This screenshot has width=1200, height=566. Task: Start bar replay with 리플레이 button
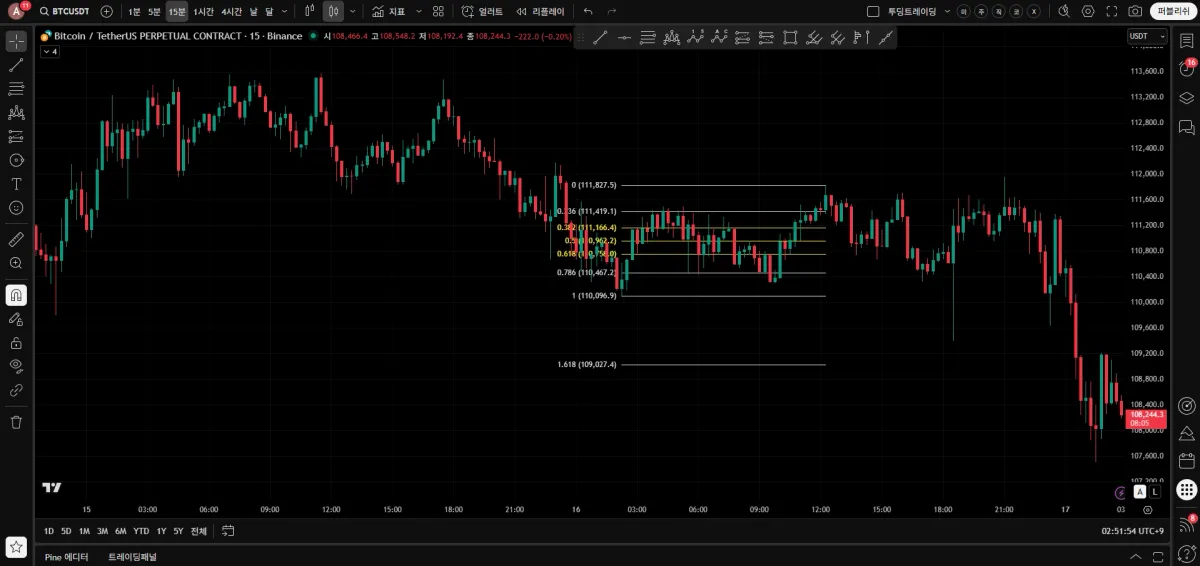pyautogui.click(x=540, y=11)
